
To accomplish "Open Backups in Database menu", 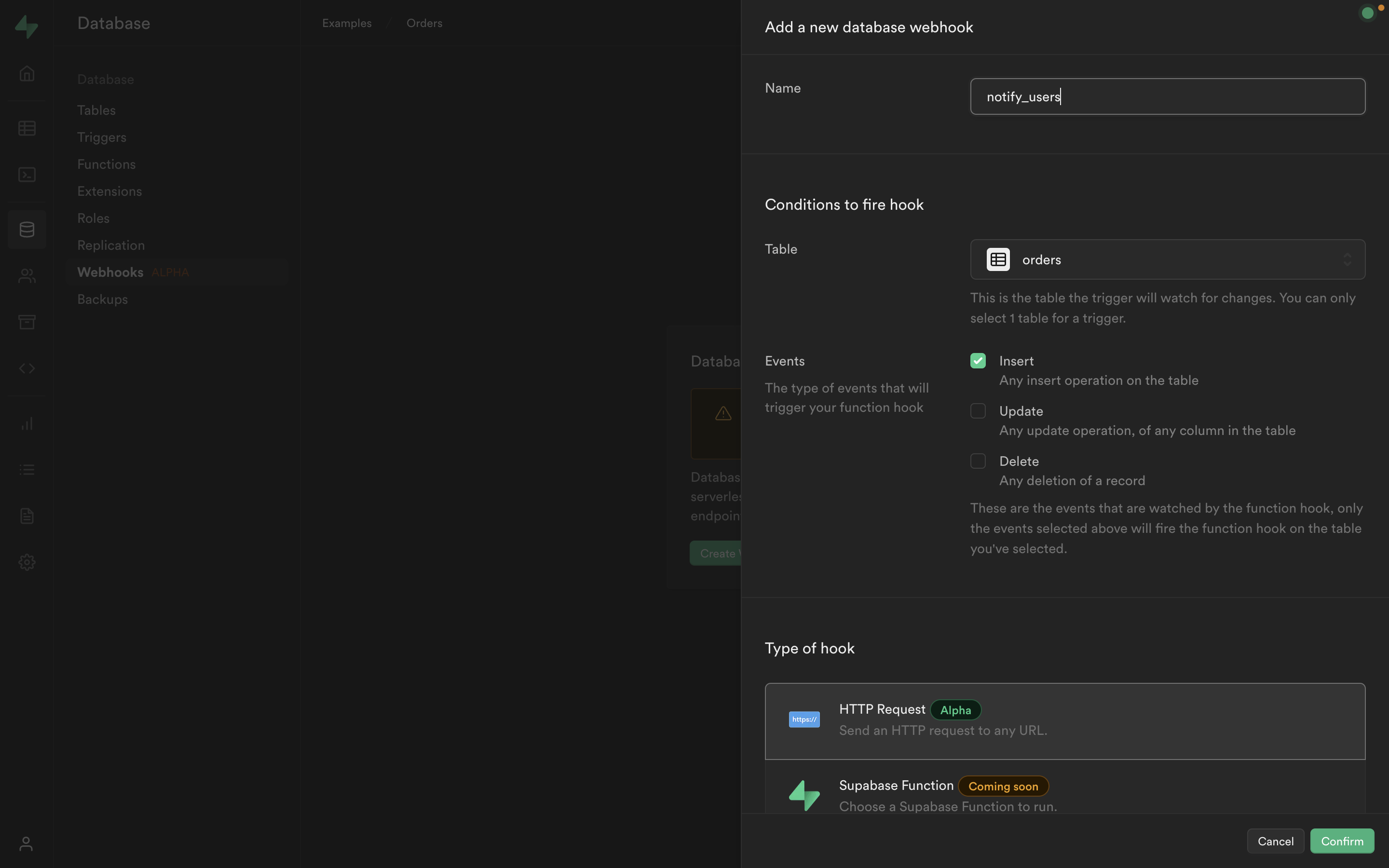I will point(102,299).
